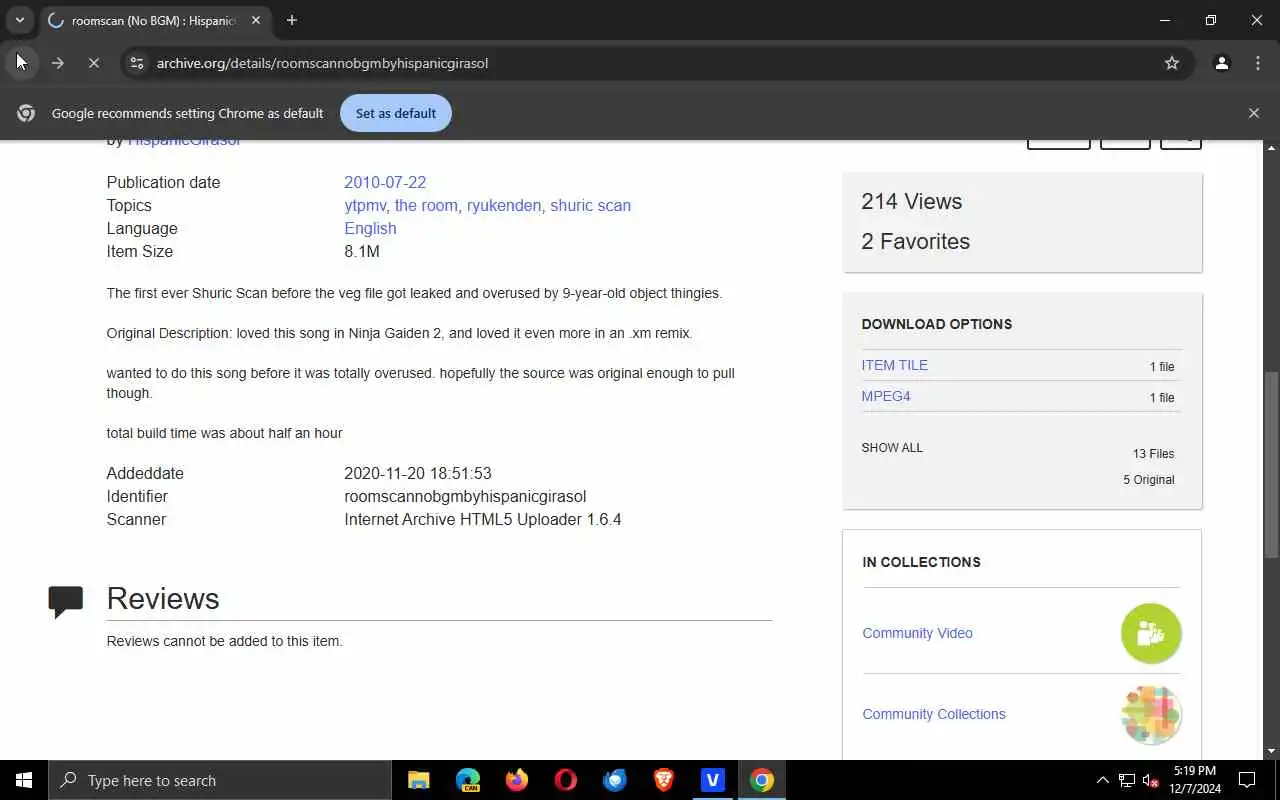Viewport: 1280px width, 800px height.
Task: Launch Microsoft Edge Canary from the taskbar
Action: 468,780
